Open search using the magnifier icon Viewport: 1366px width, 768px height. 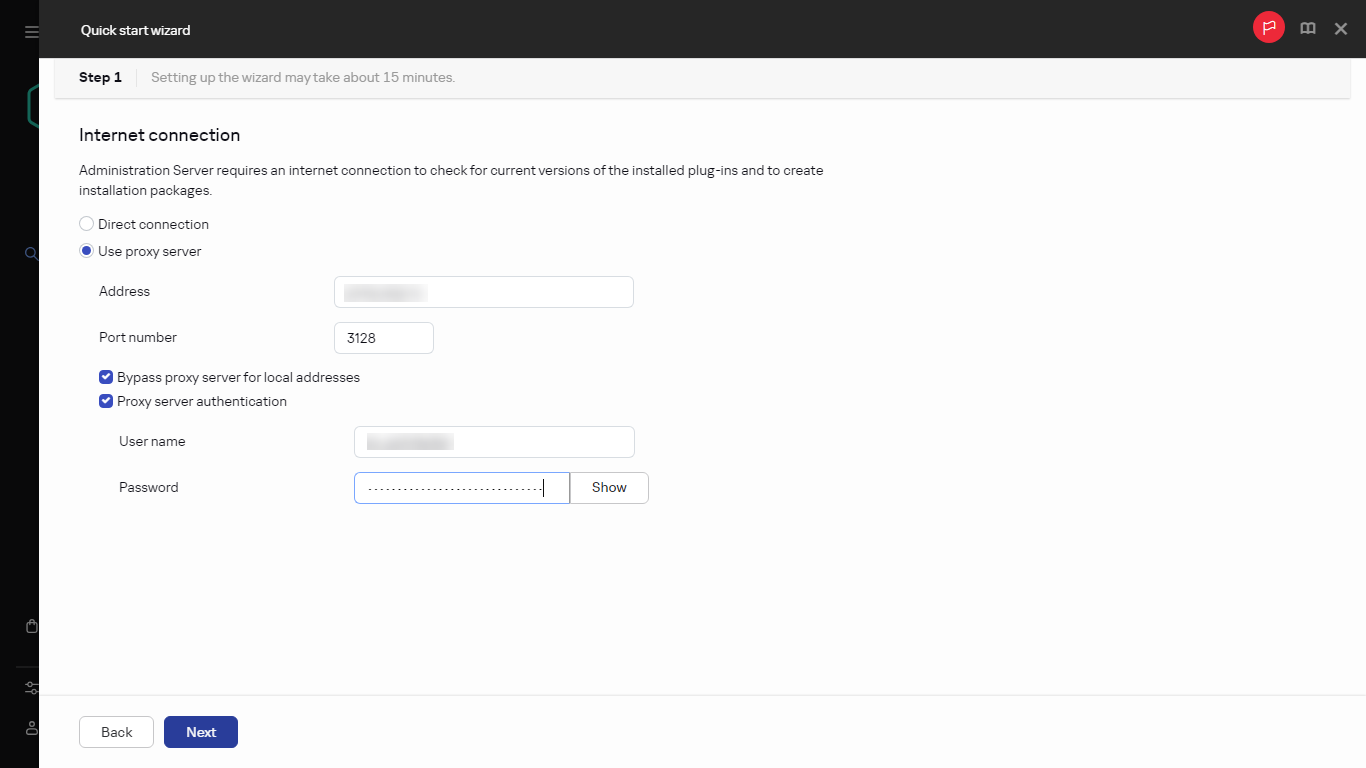(30, 253)
